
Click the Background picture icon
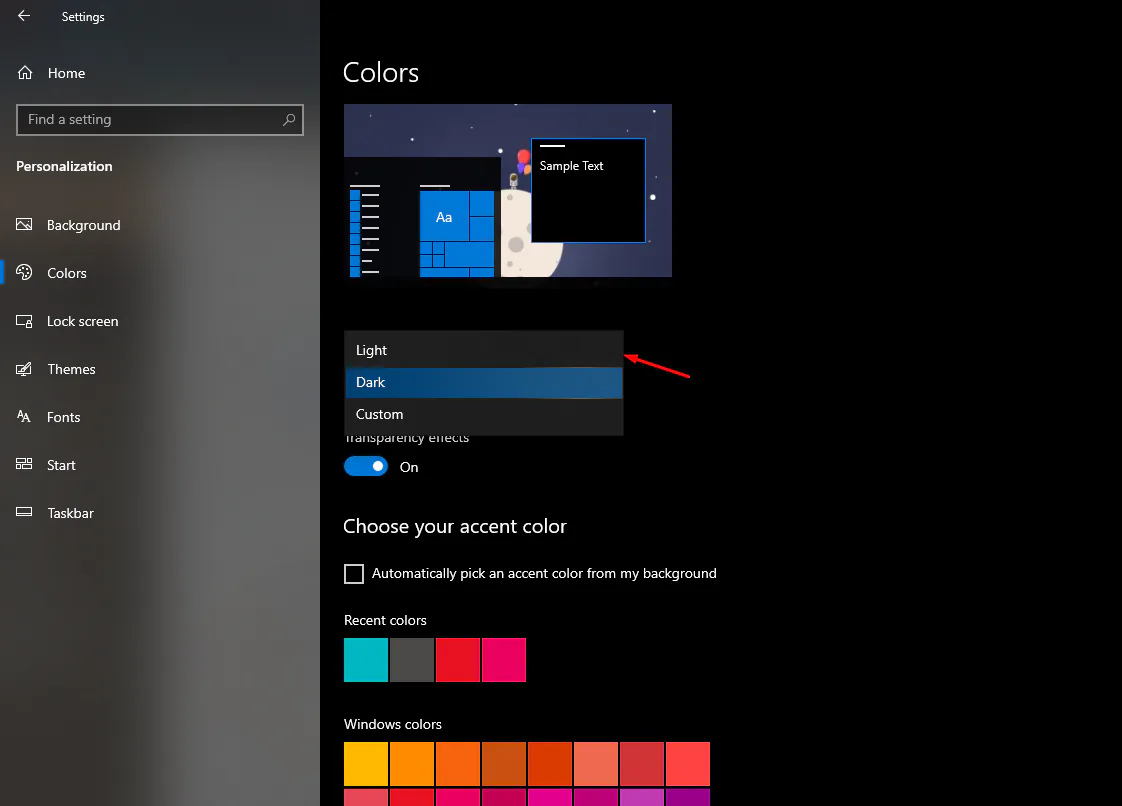click(24, 225)
